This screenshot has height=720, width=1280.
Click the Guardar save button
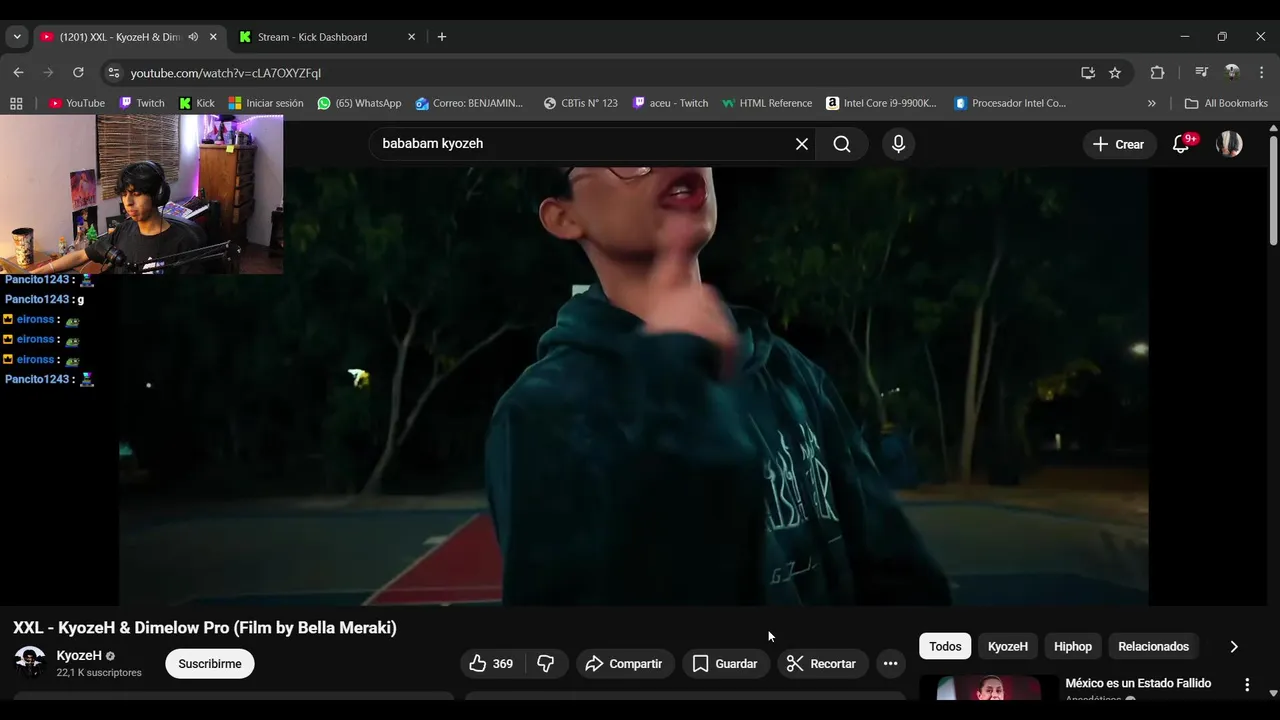click(x=725, y=664)
